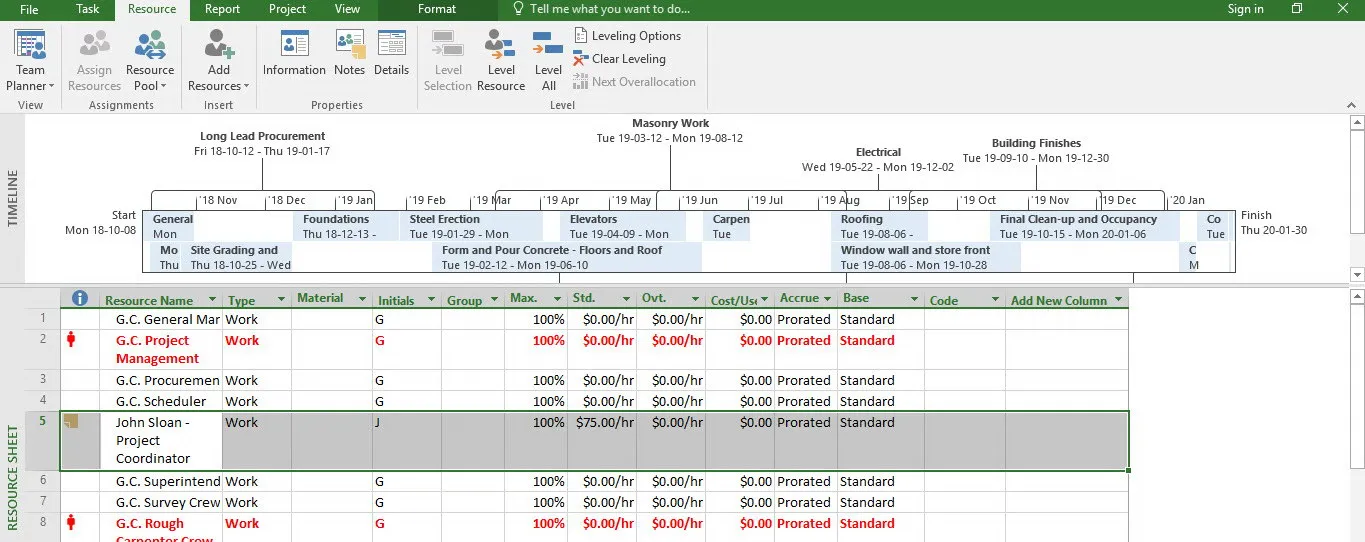Click overallocation indicator on G.C. Project Management
The width and height of the screenshot is (1365, 542).
71,340
